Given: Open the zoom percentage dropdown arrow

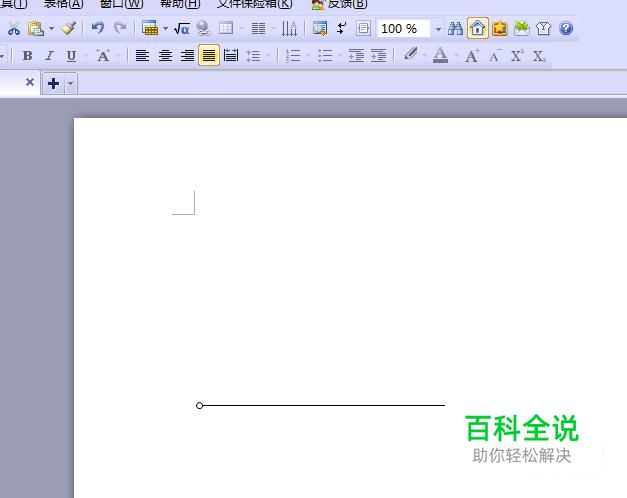Looking at the screenshot, I should coord(438,29).
